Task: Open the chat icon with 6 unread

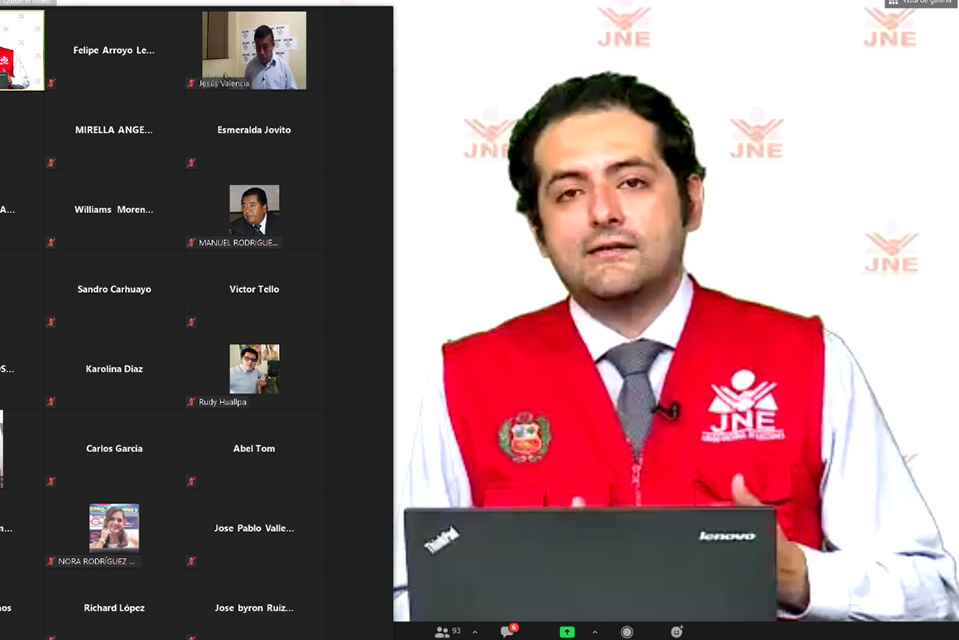Action: pyautogui.click(x=509, y=631)
